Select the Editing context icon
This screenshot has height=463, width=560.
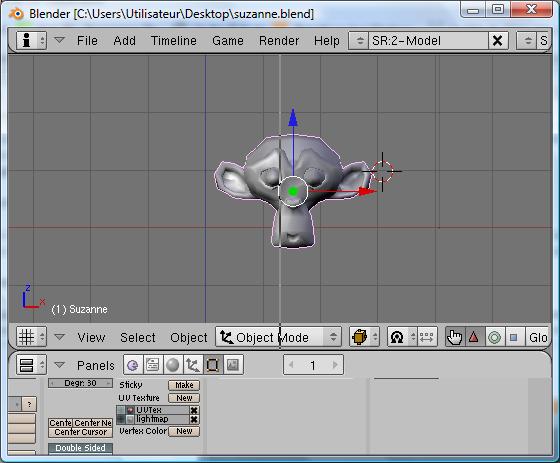coord(213,365)
